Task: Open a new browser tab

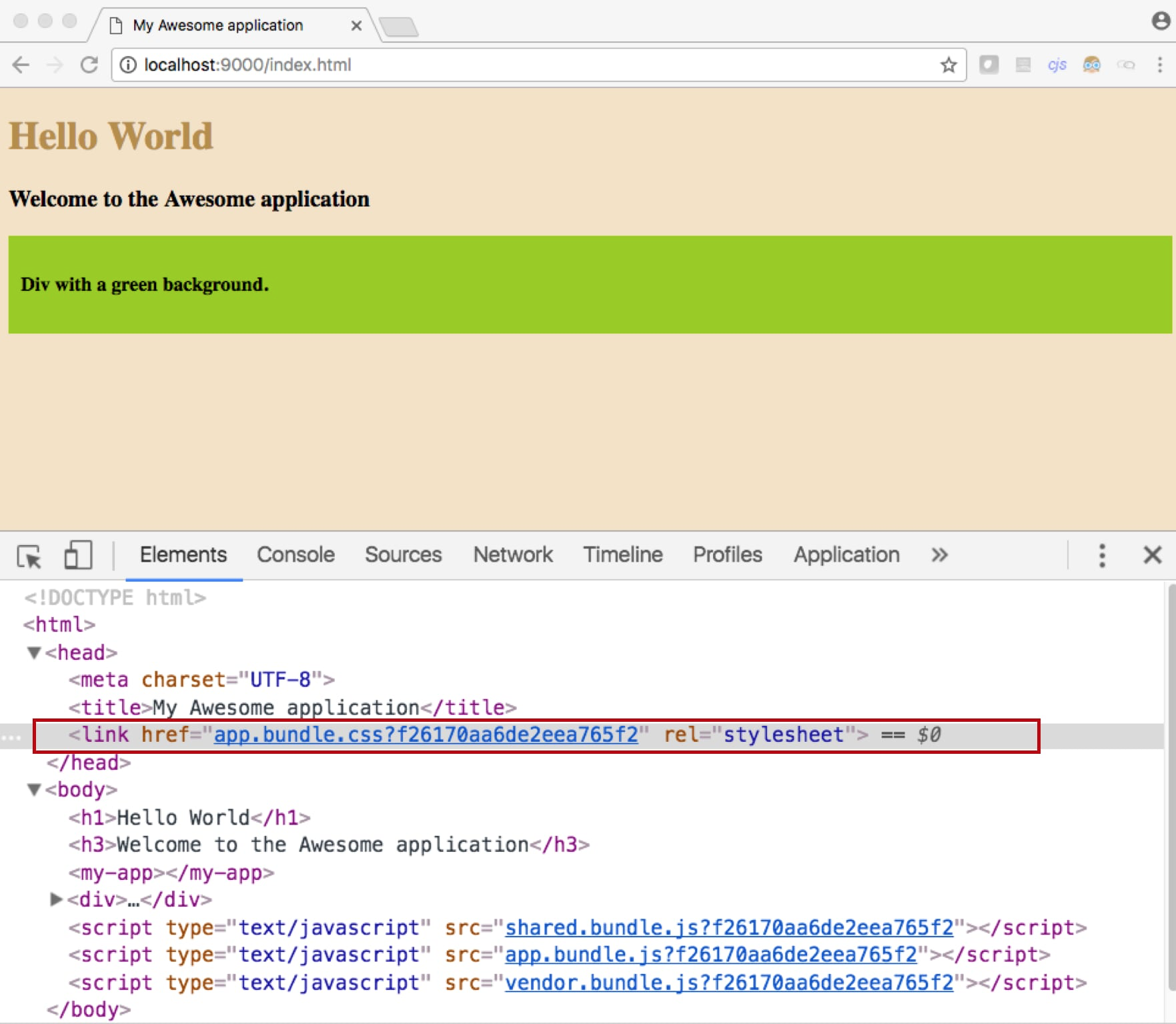Action: pyautogui.click(x=399, y=27)
